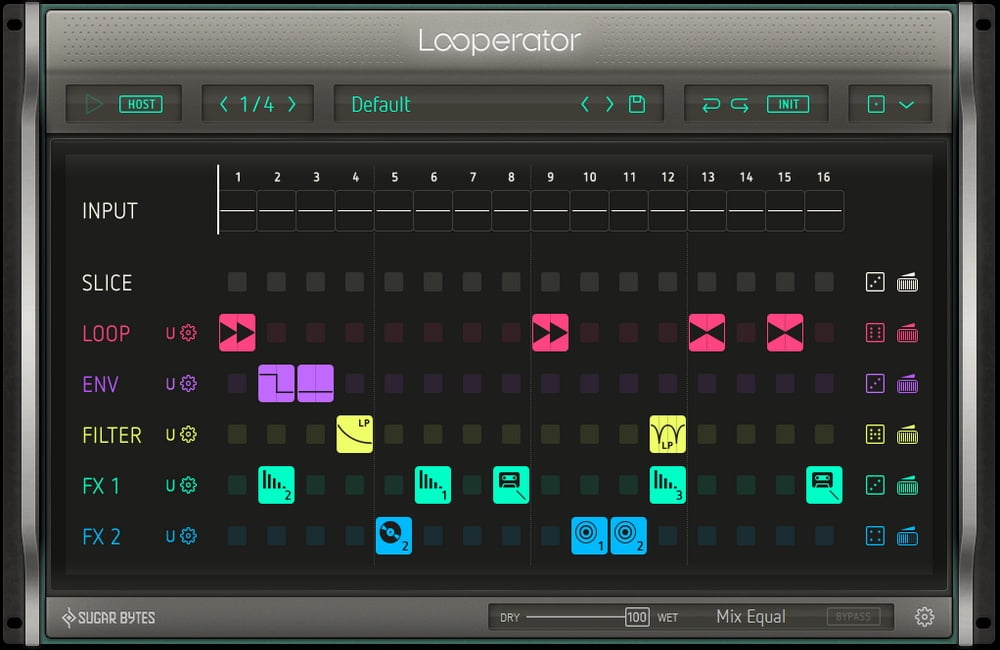Viewport: 1000px width, 650px height.
Task: Open the Default preset name field
Action: [x=381, y=104]
